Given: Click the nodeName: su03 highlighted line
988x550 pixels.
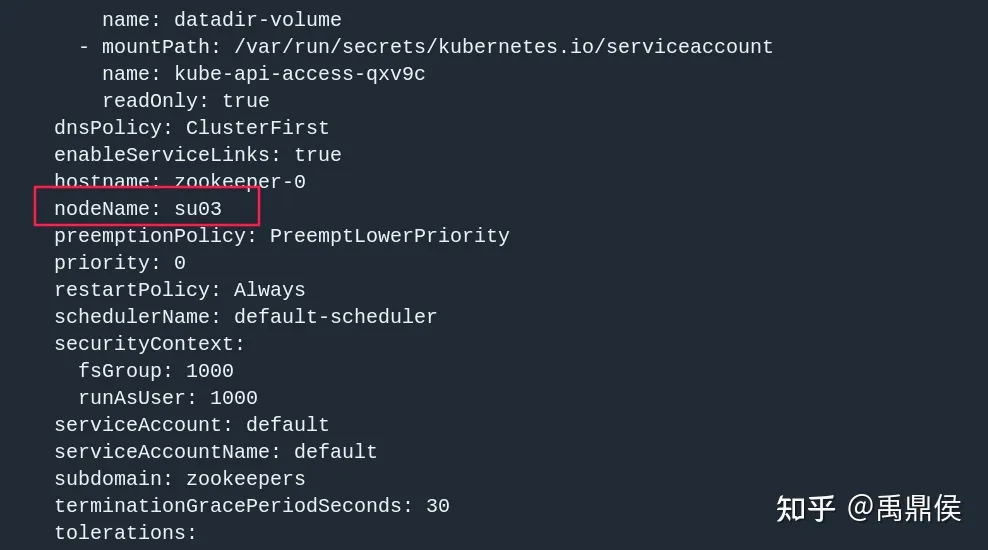Looking at the screenshot, I should 138,209.
